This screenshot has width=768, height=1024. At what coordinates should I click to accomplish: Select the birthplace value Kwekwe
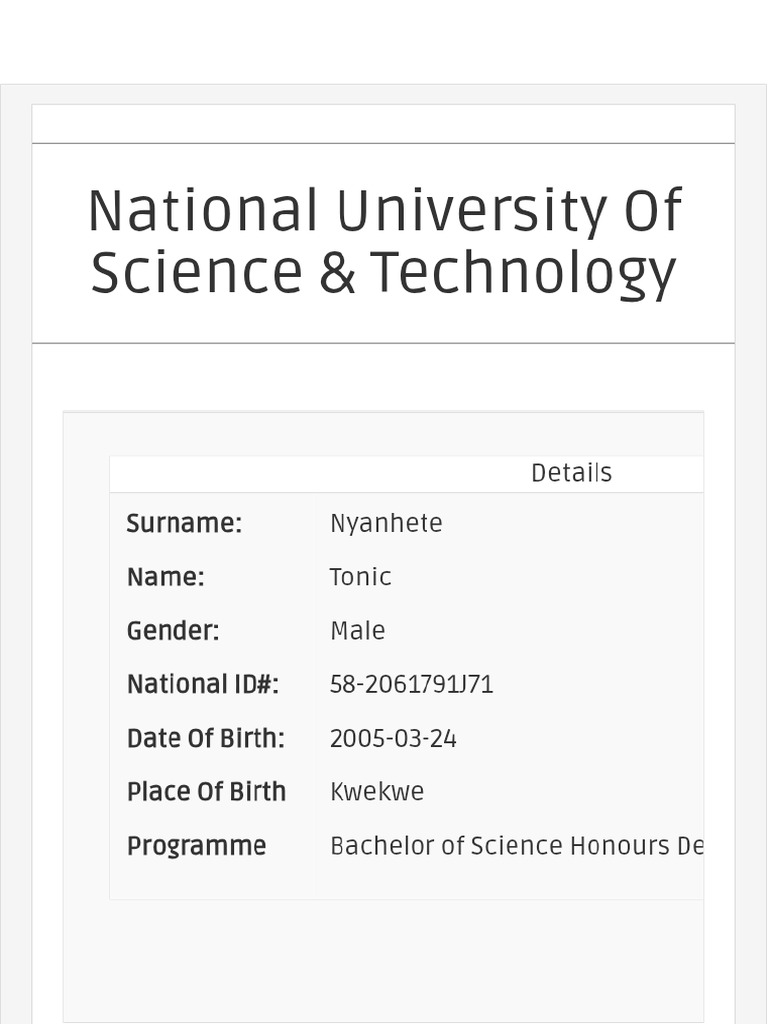[377, 792]
